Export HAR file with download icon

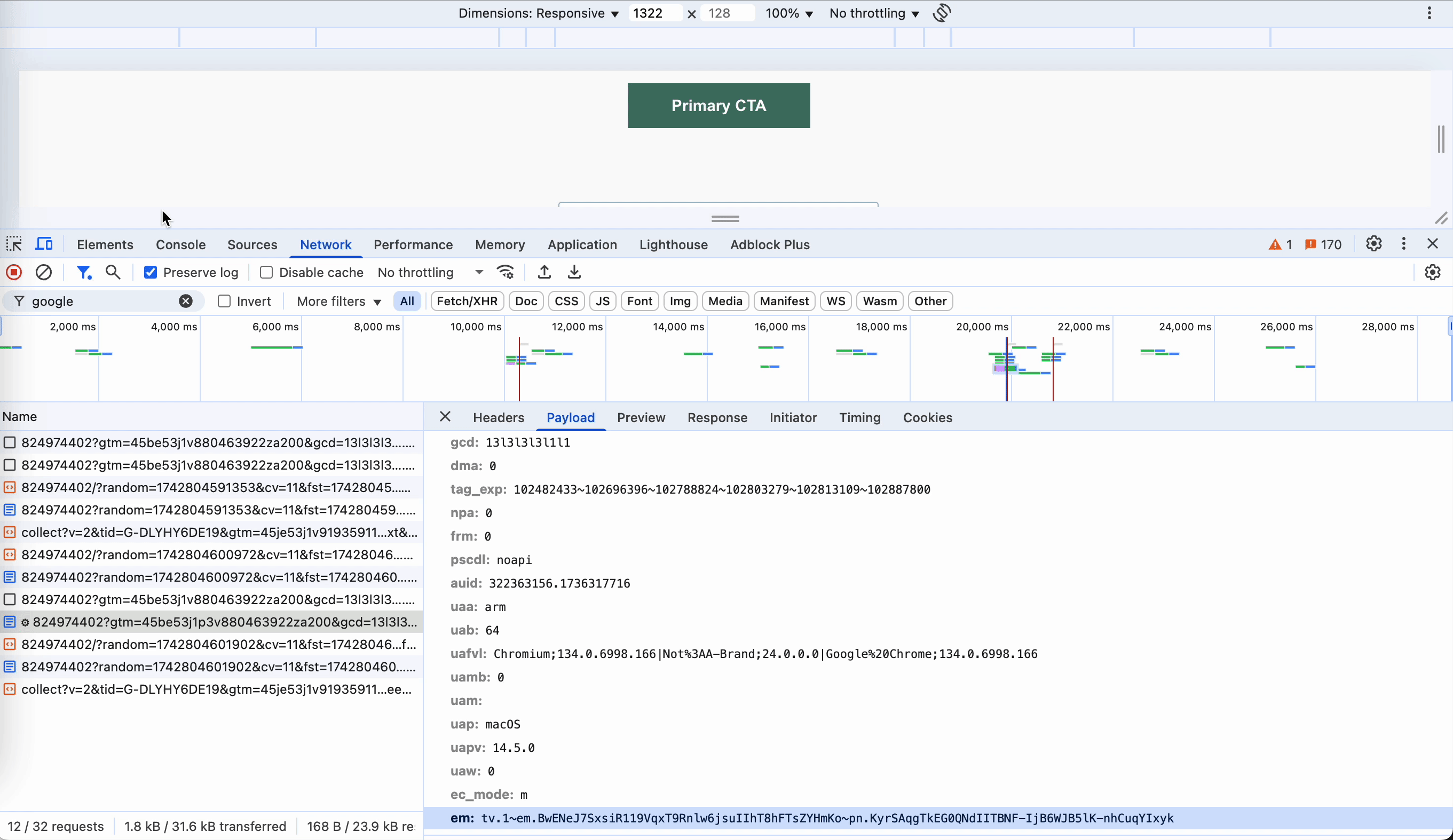(x=574, y=272)
